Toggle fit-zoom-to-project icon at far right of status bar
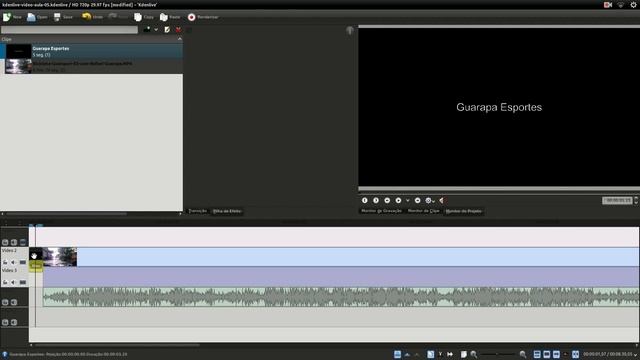The image size is (640, 360). [x=575, y=354]
